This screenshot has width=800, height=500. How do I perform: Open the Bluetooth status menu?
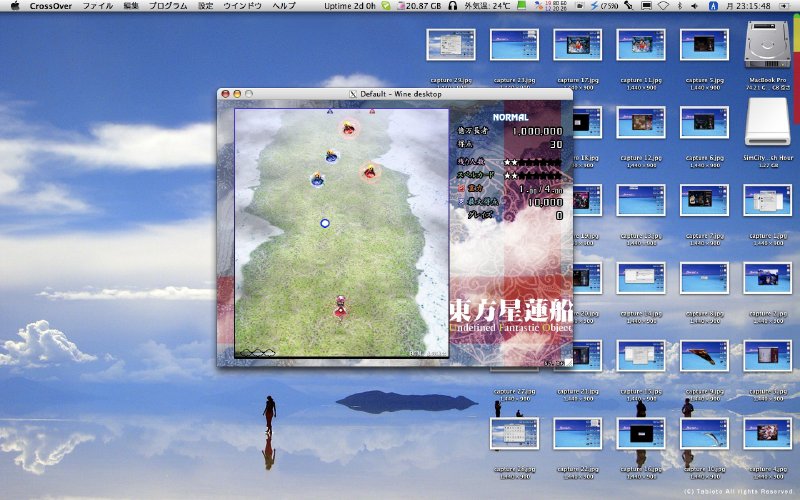(x=680, y=6)
